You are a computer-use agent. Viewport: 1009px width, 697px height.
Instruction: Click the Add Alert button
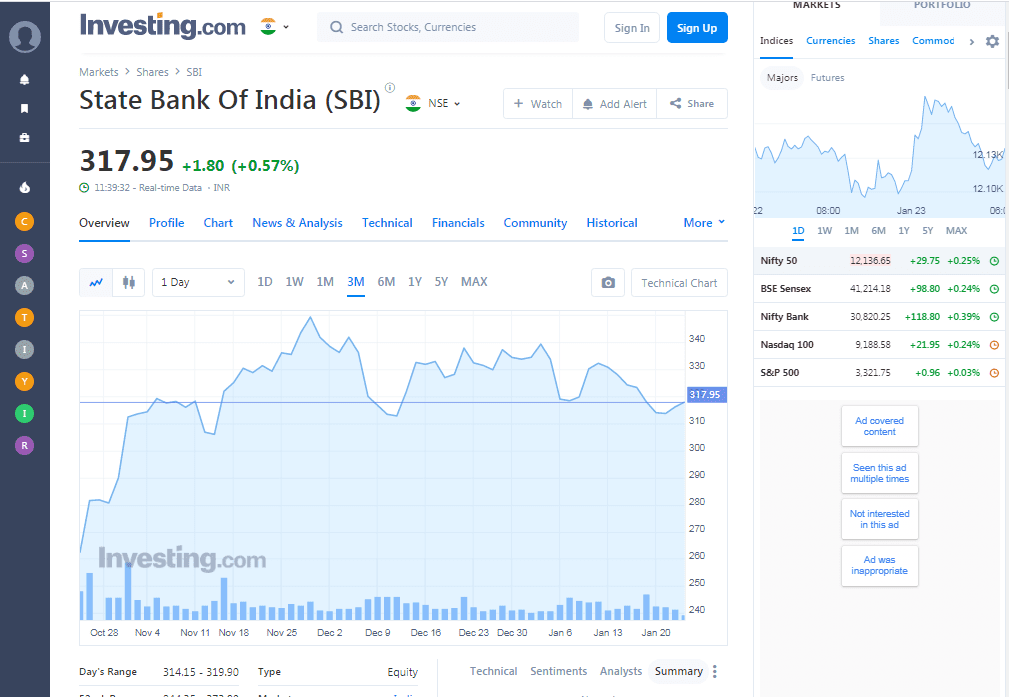click(615, 104)
